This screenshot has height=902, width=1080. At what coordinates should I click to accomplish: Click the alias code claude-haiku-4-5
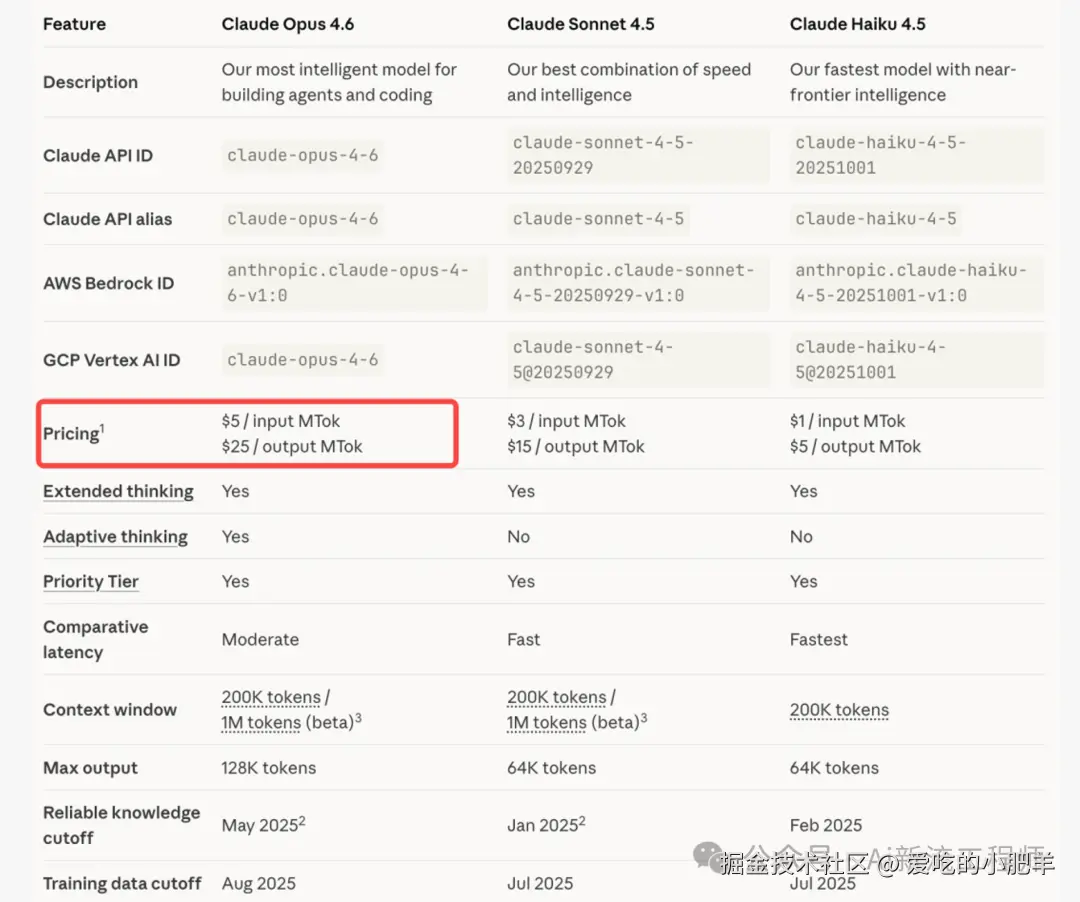pyautogui.click(x=875, y=218)
